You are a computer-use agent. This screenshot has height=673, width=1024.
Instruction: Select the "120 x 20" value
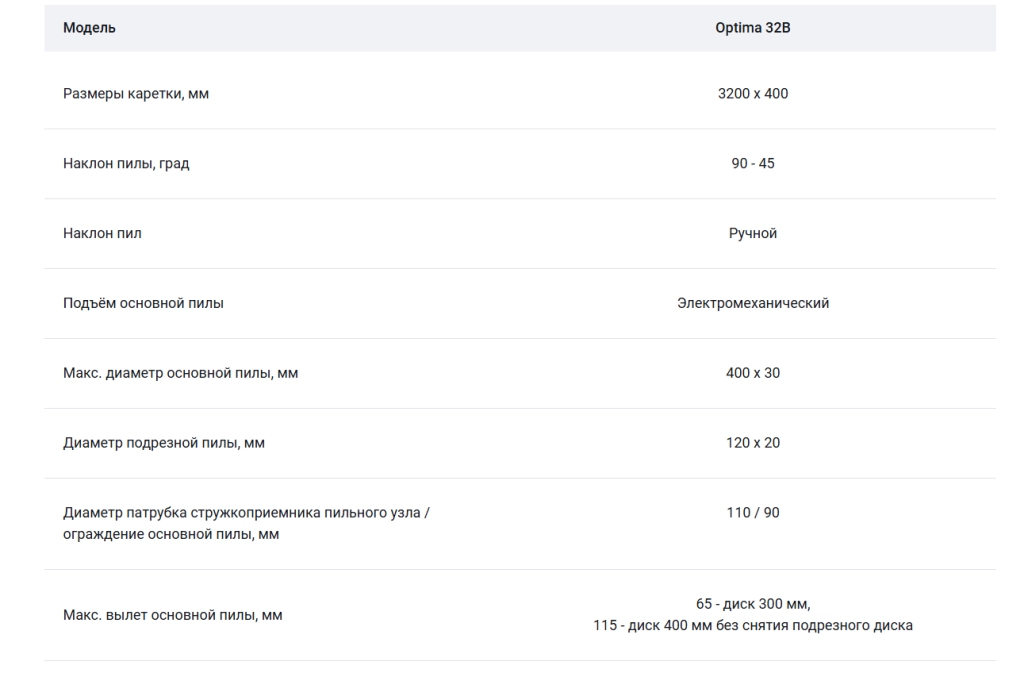coord(752,443)
